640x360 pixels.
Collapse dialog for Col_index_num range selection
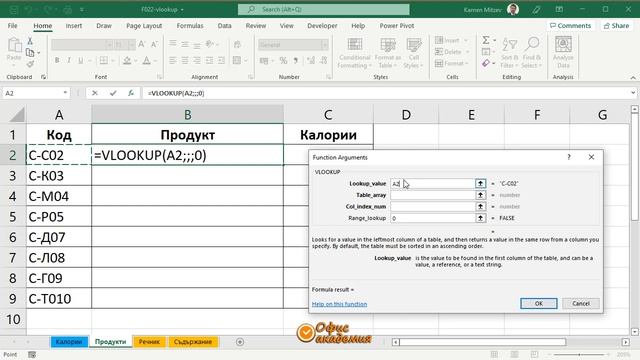(480, 207)
